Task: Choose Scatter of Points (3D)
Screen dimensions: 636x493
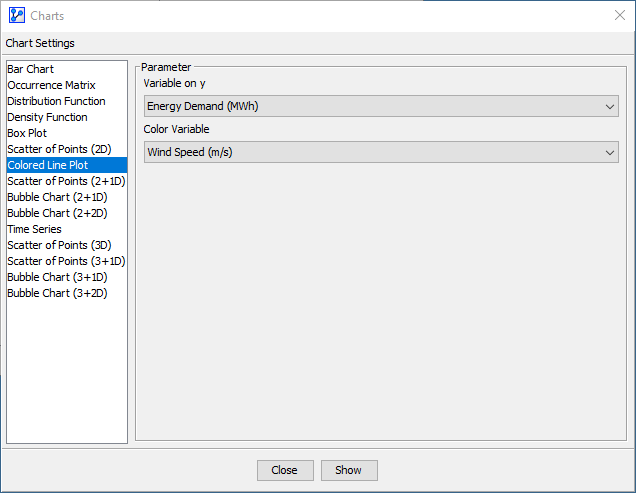Action: [59, 245]
